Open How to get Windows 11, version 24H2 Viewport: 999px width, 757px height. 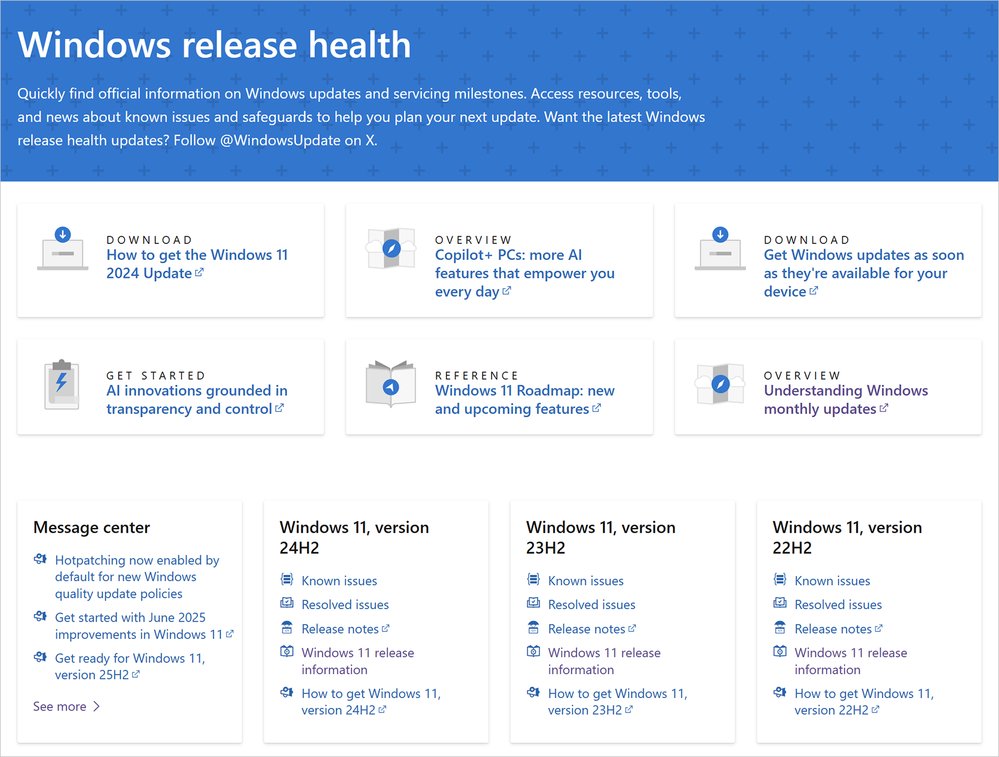[371, 702]
